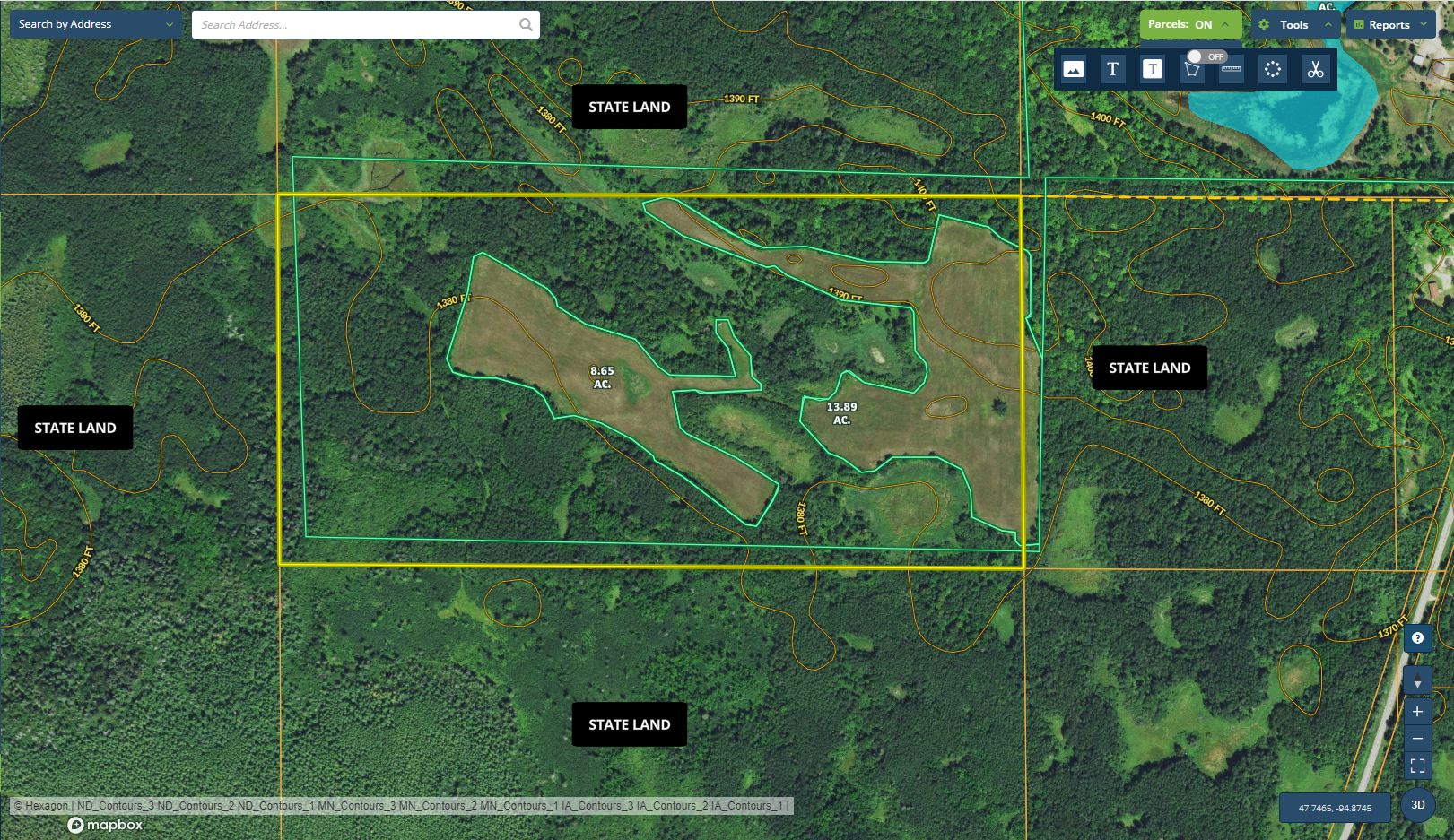
Task: Select the ruler measure tool
Action: coord(1232,69)
